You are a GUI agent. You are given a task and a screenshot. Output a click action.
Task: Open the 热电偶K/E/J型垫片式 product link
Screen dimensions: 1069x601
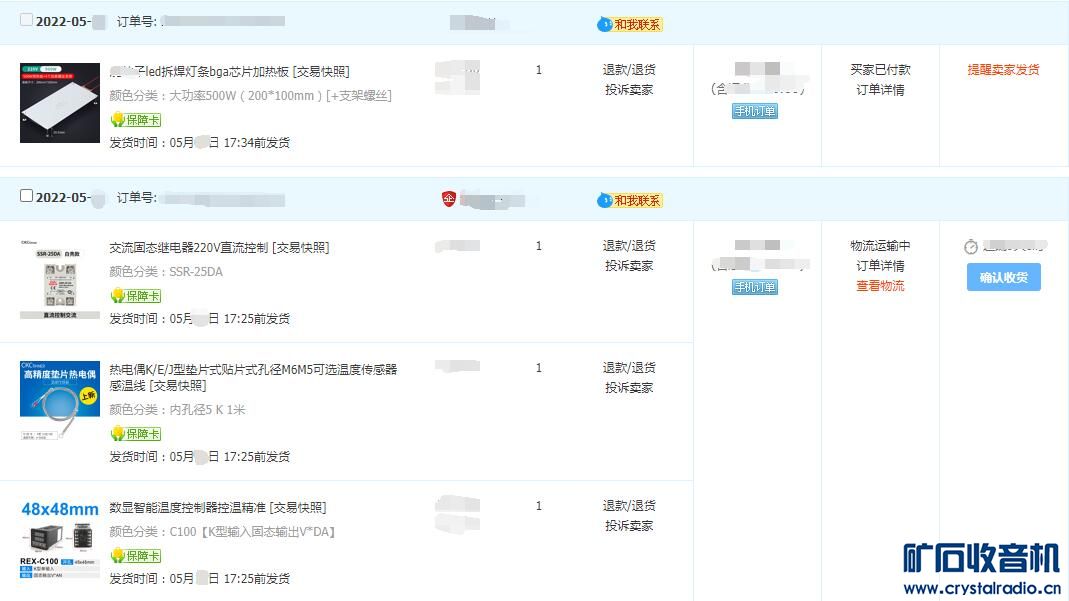(254, 377)
